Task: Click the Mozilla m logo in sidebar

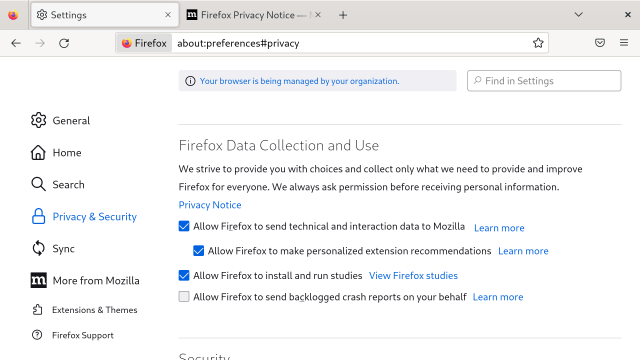Action: pyautogui.click(x=38, y=280)
